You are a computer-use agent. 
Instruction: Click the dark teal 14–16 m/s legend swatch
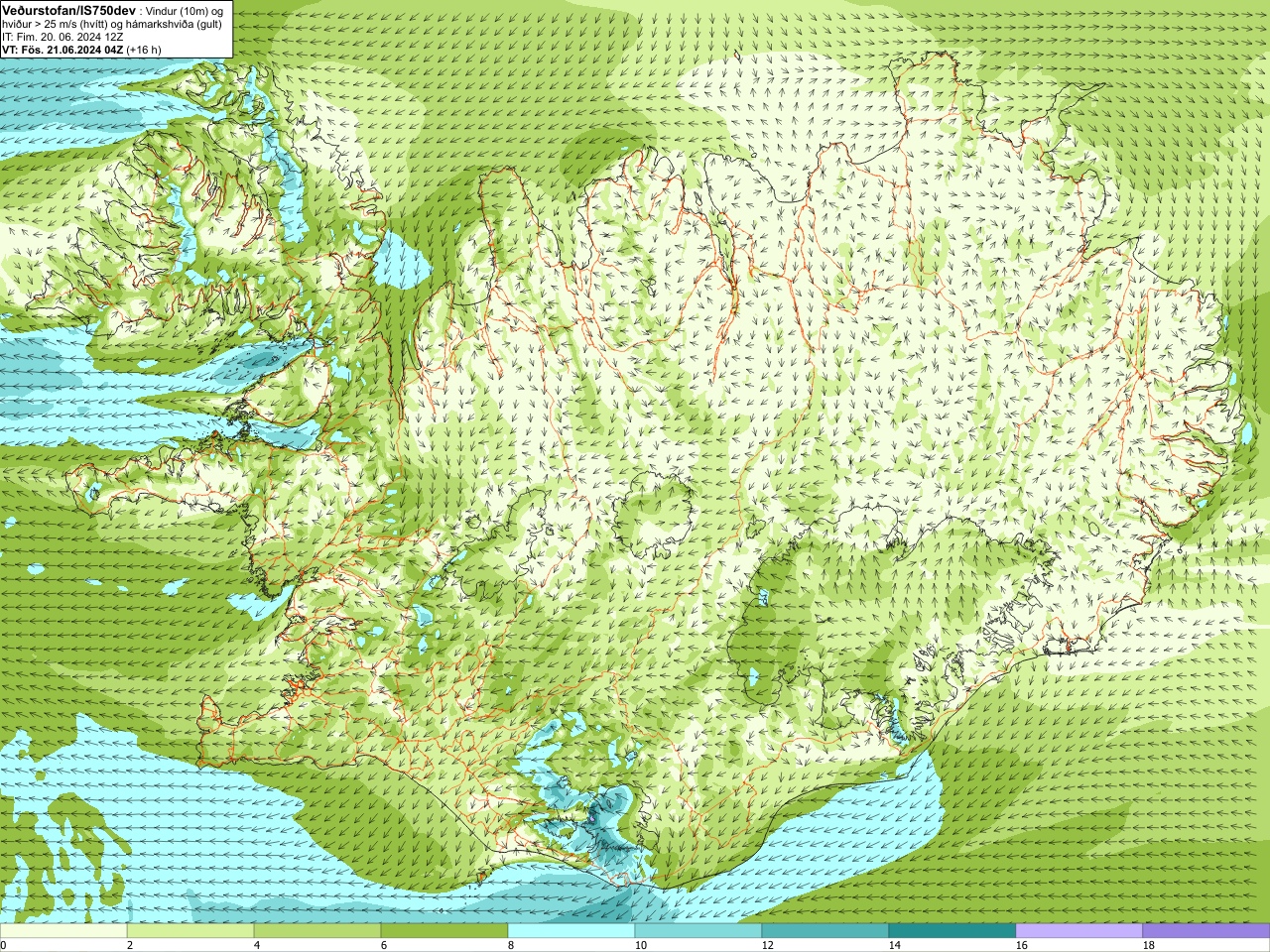click(952, 931)
